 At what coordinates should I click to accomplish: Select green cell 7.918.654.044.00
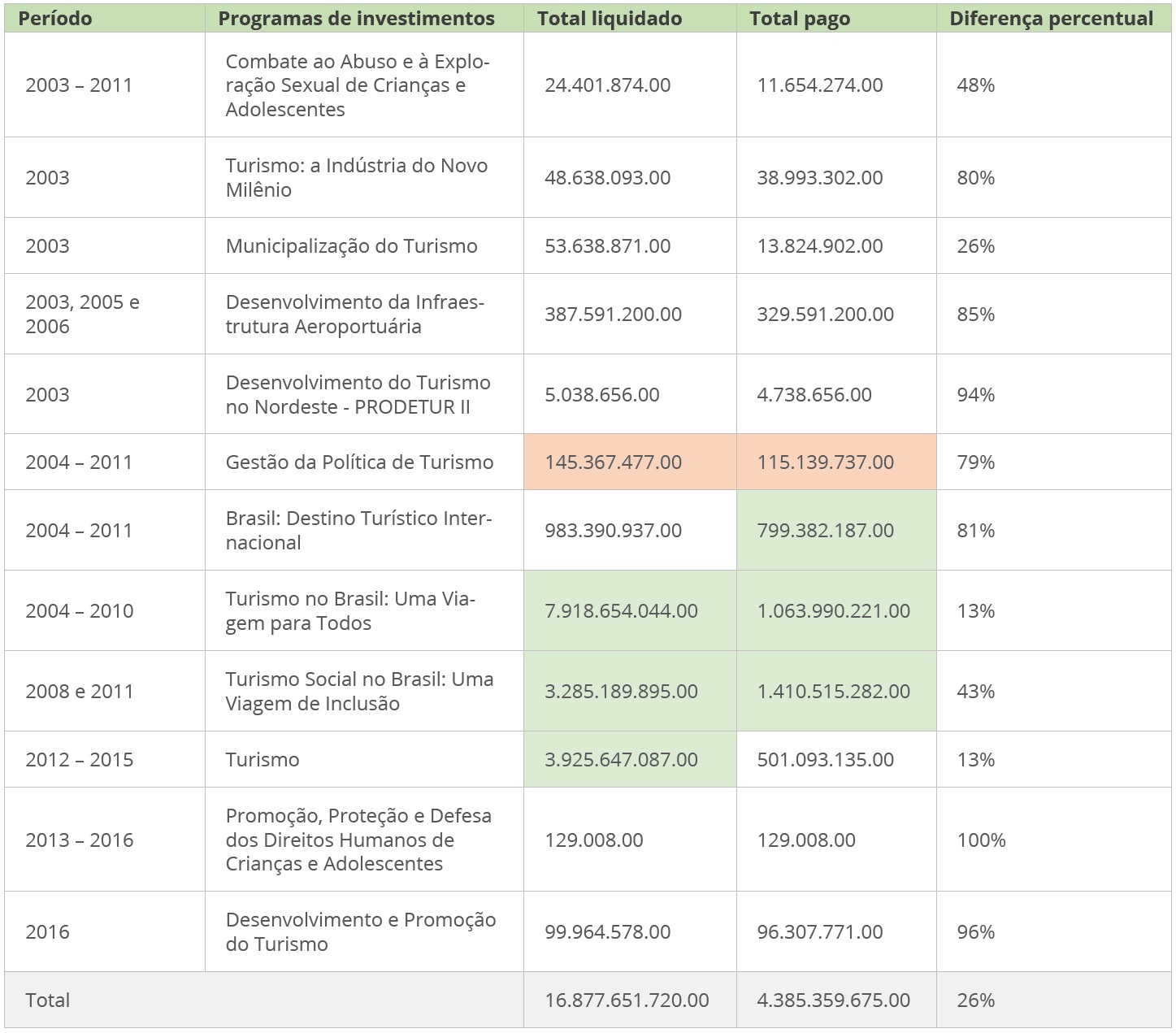coord(621,611)
